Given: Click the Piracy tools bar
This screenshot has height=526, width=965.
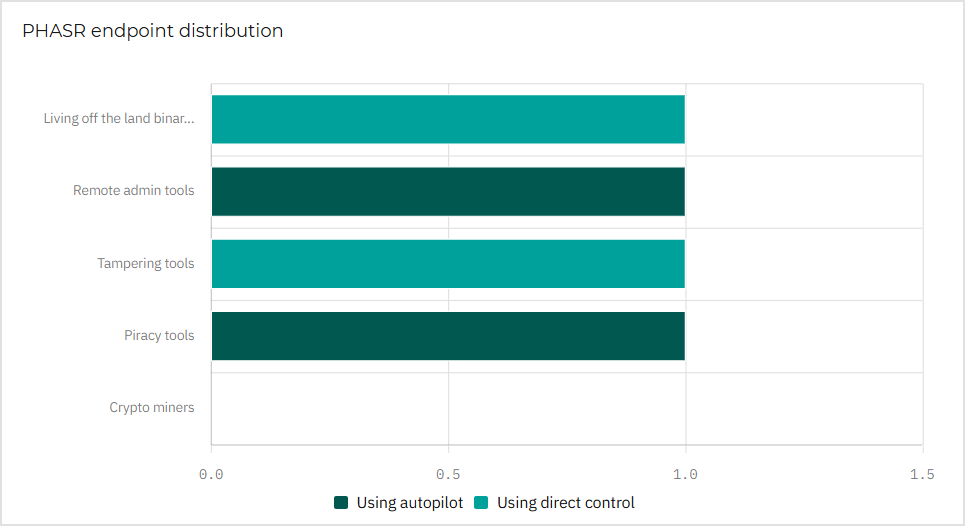Looking at the screenshot, I should click(x=448, y=336).
